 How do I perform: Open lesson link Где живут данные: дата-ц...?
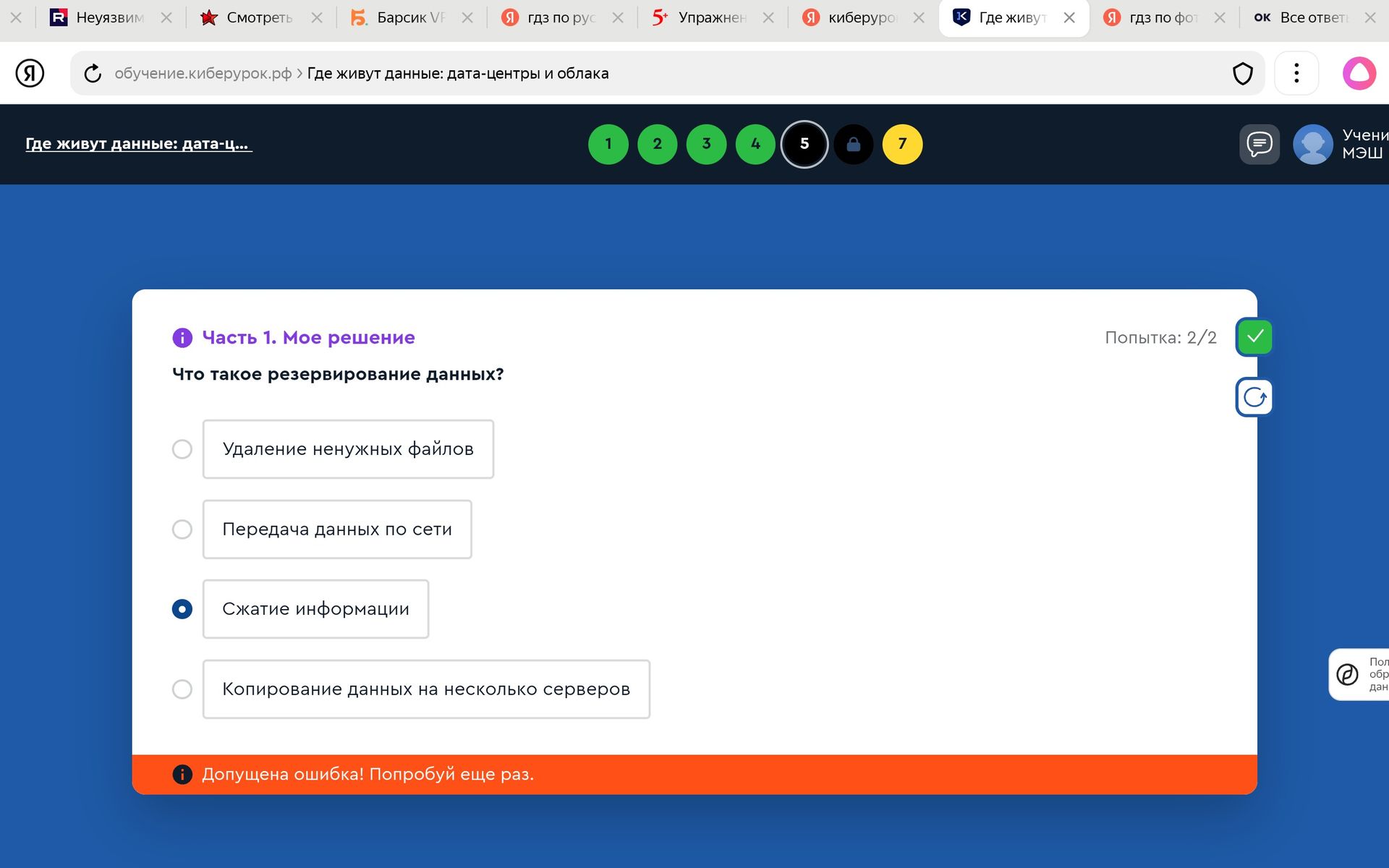point(138,144)
